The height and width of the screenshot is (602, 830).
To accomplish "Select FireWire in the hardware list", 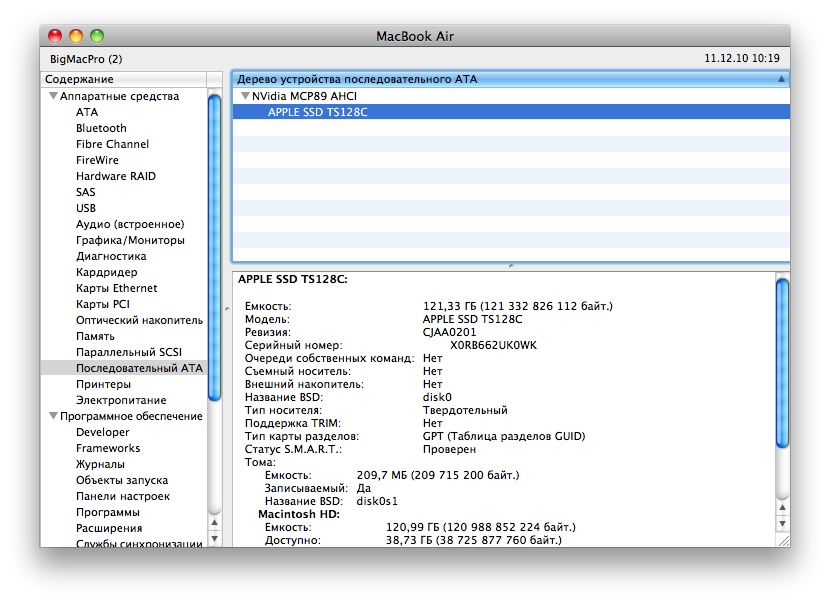I will click(x=97, y=161).
